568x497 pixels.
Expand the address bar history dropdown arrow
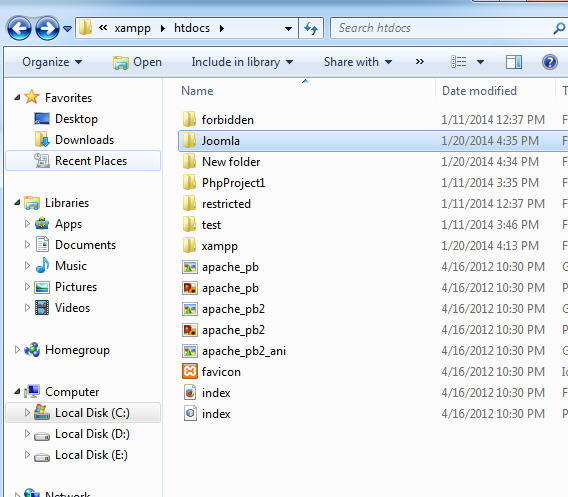(288, 28)
